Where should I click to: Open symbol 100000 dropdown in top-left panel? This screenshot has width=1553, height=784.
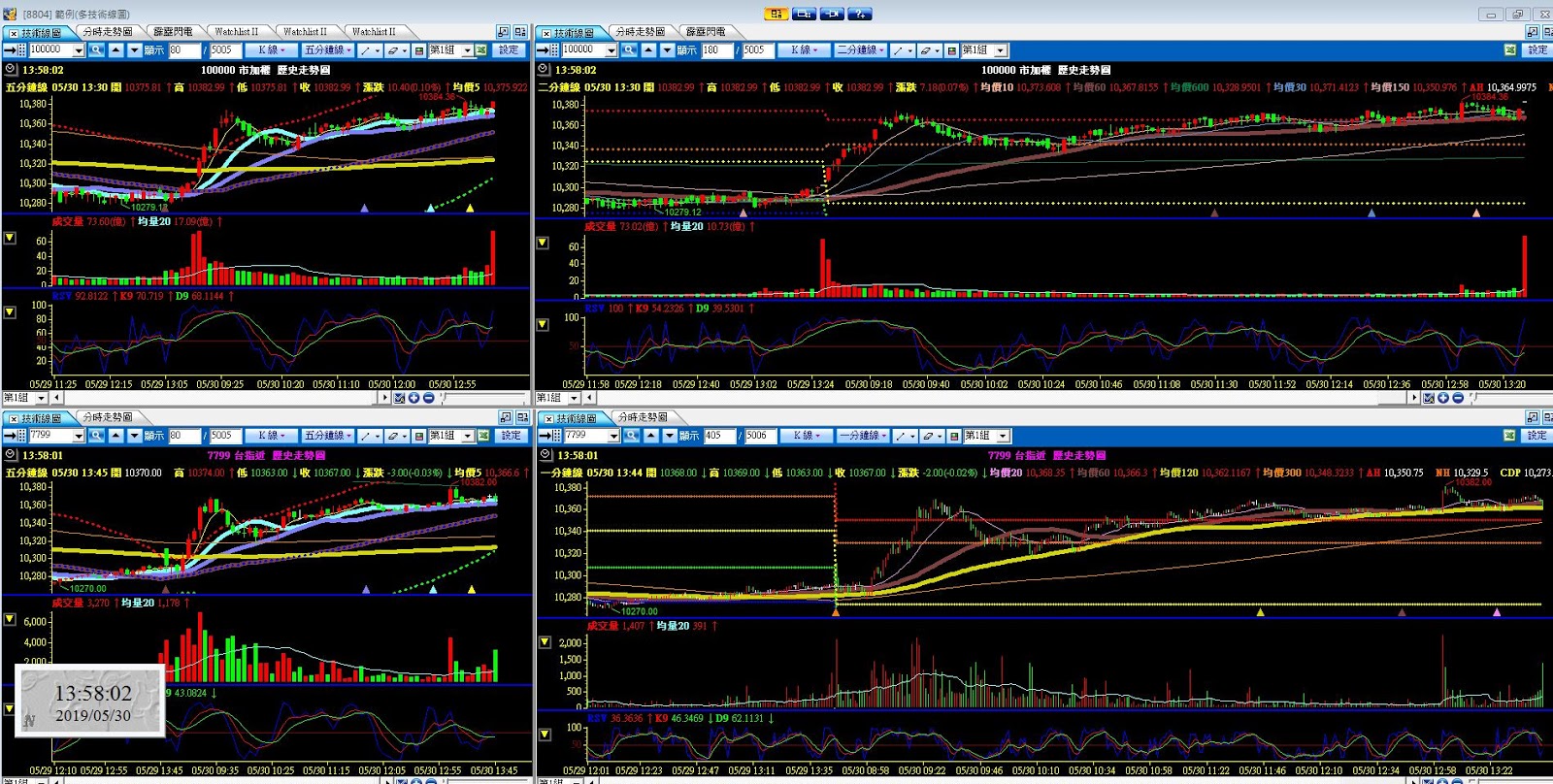pyautogui.click(x=79, y=50)
